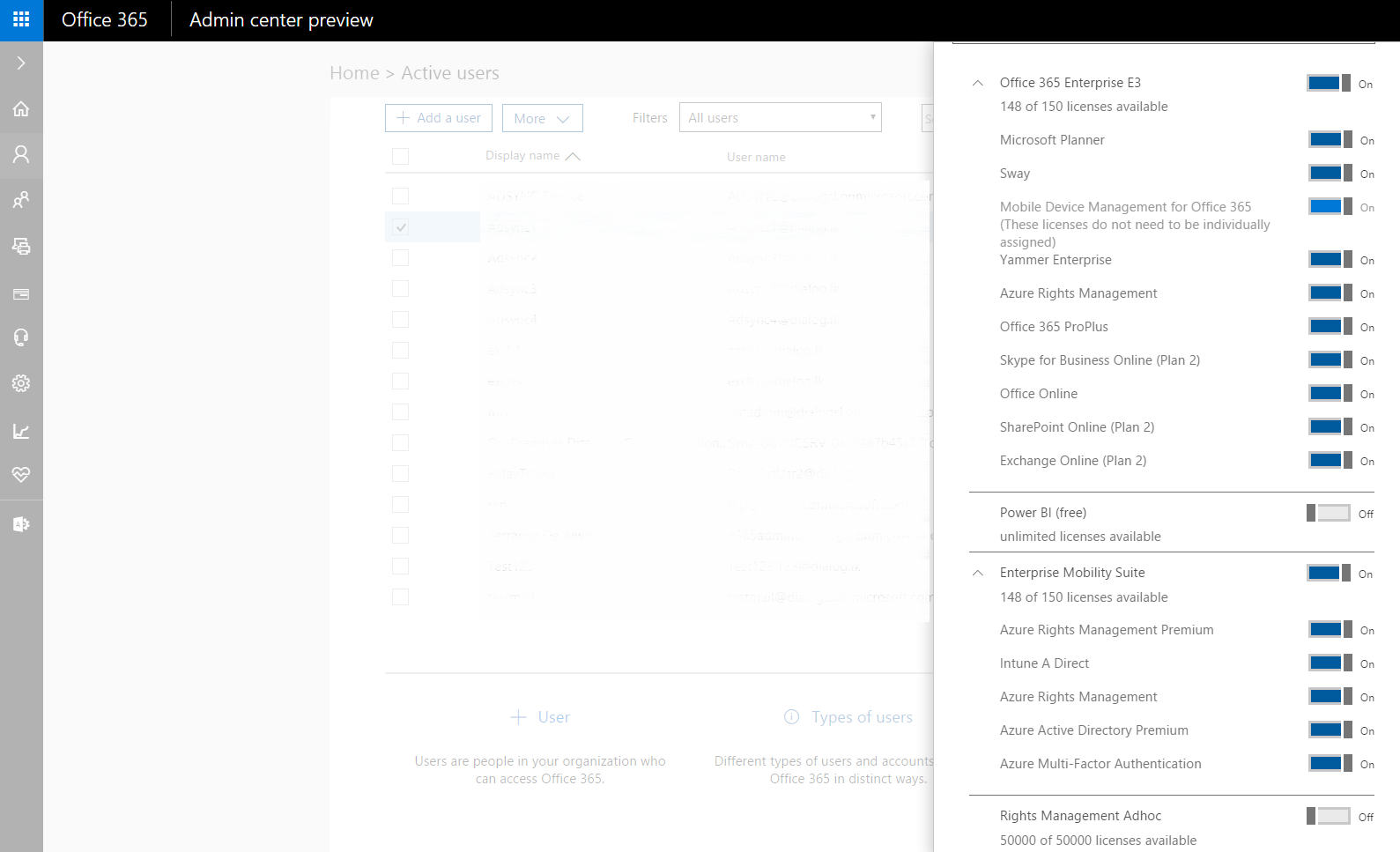Toggle Skype for Business Online switch

coord(1330,359)
